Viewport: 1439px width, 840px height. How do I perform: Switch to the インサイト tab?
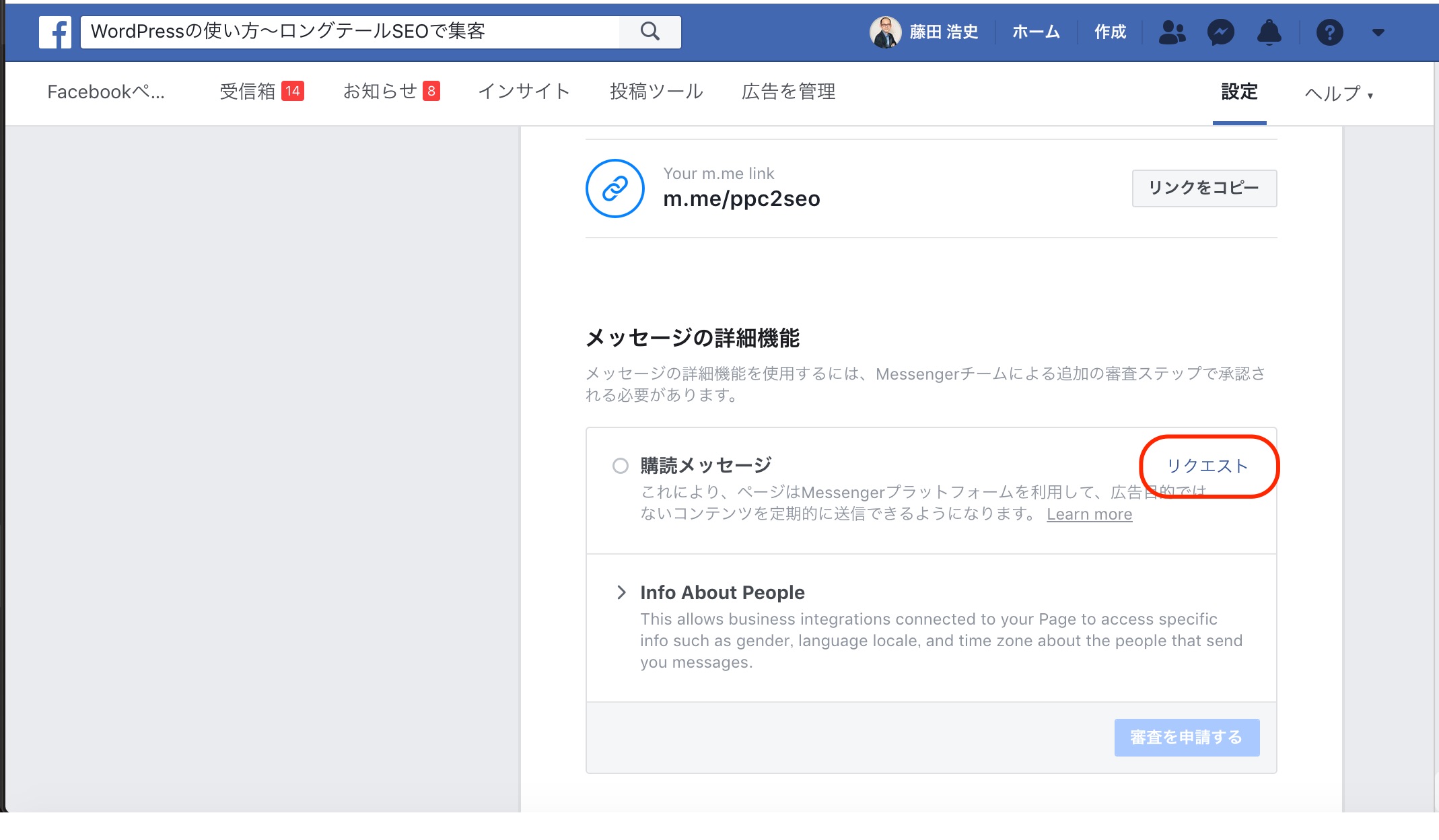524,92
